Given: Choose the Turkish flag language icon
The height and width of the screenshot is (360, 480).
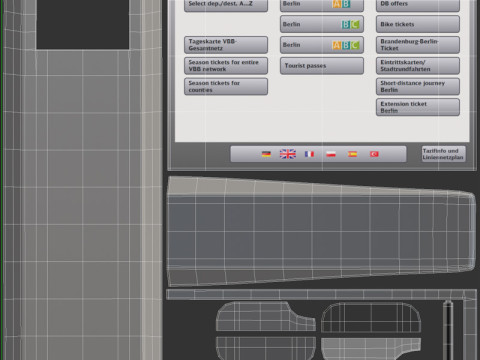Looking at the screenshot, I should tap(374, 154).
